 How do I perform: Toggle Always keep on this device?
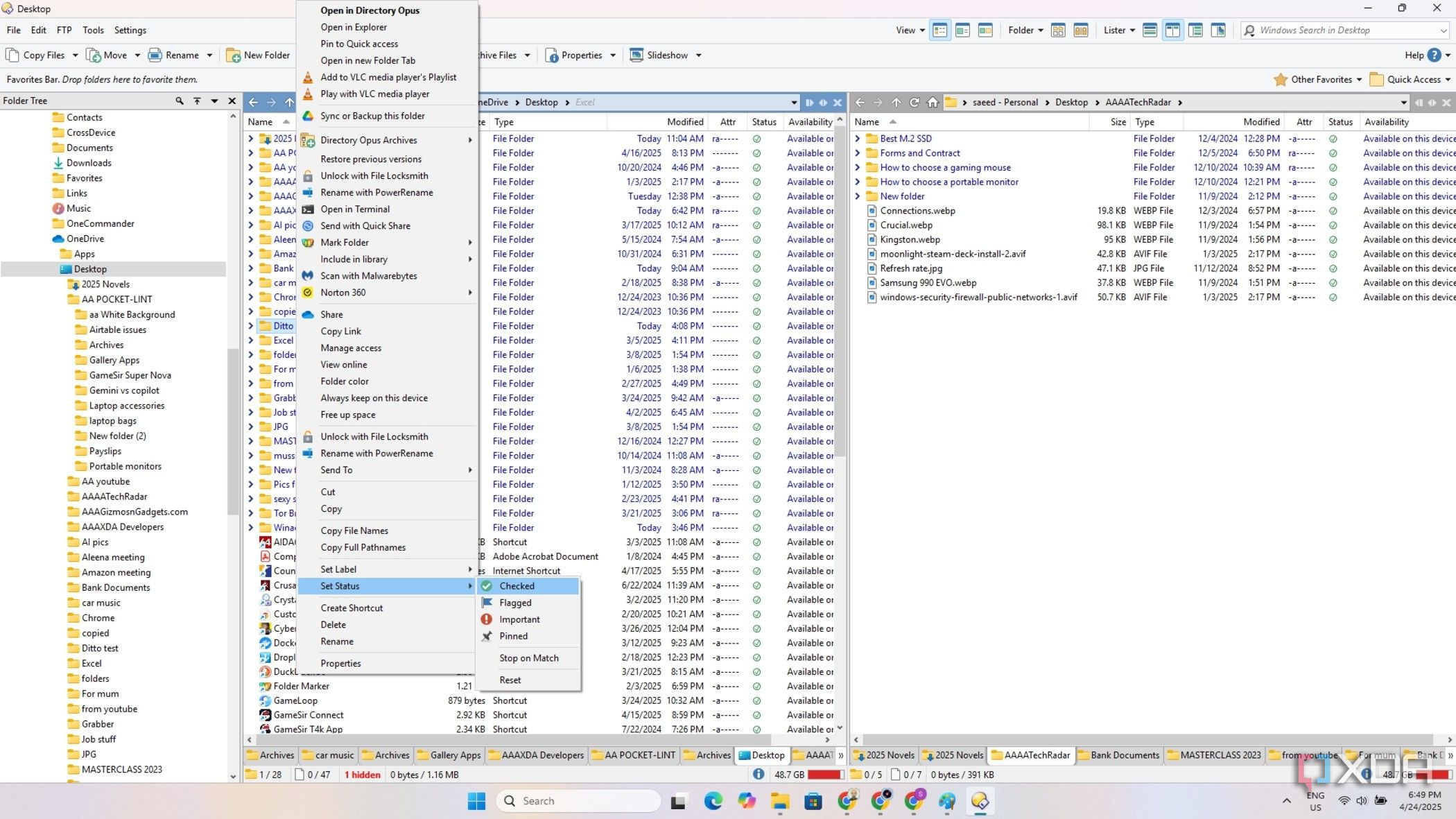click(x=374, y=398)
